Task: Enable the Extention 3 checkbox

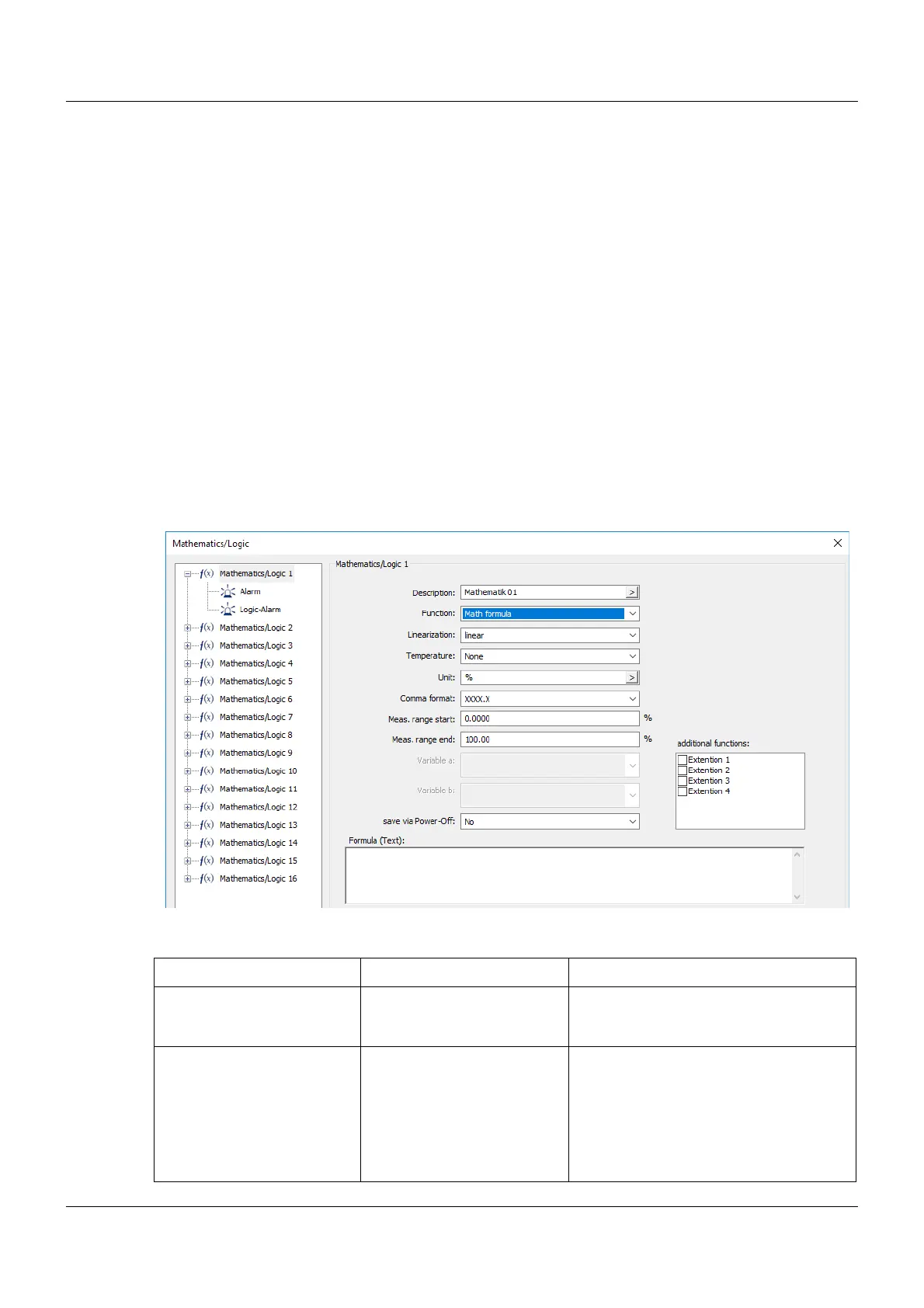Action: tap(683, 781)
